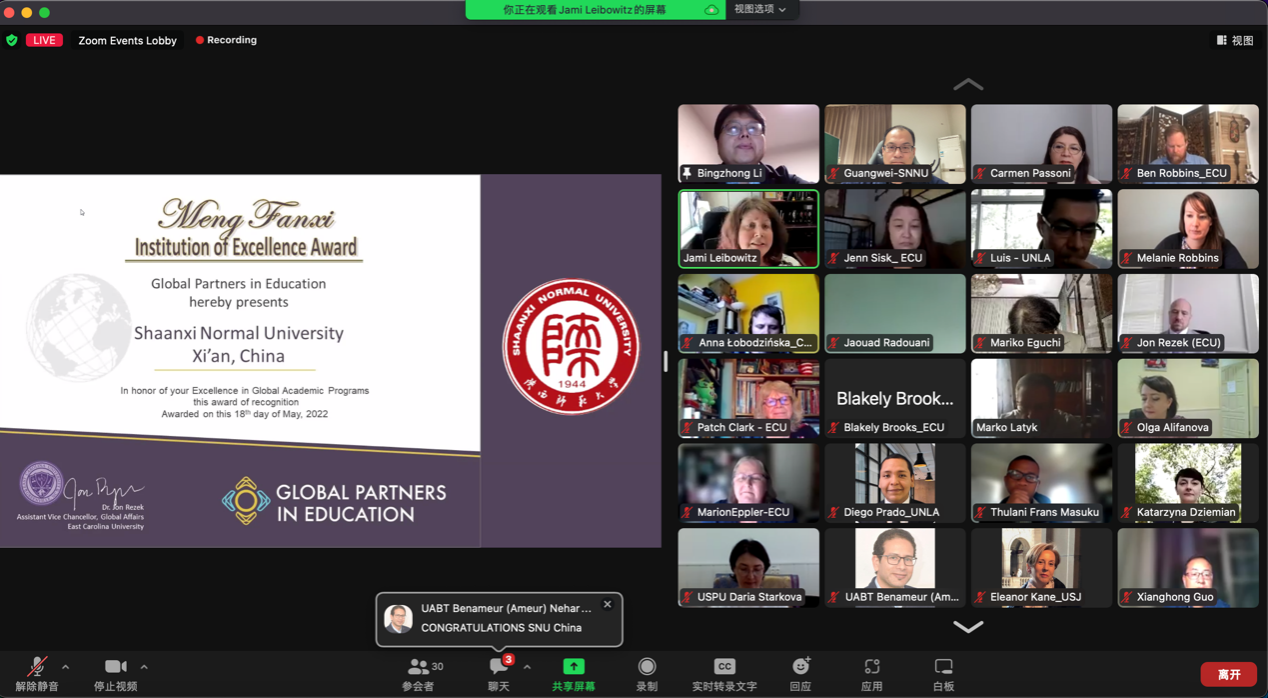Expand video options arrow next to camera

pos(144,667)
